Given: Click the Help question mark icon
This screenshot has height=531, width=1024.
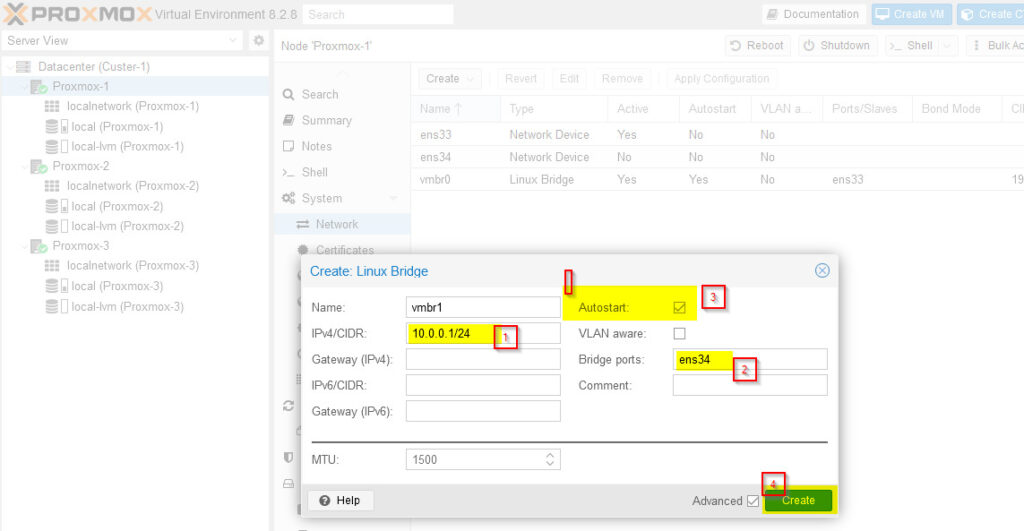Looking at the screenshot, I should (325, 500).
